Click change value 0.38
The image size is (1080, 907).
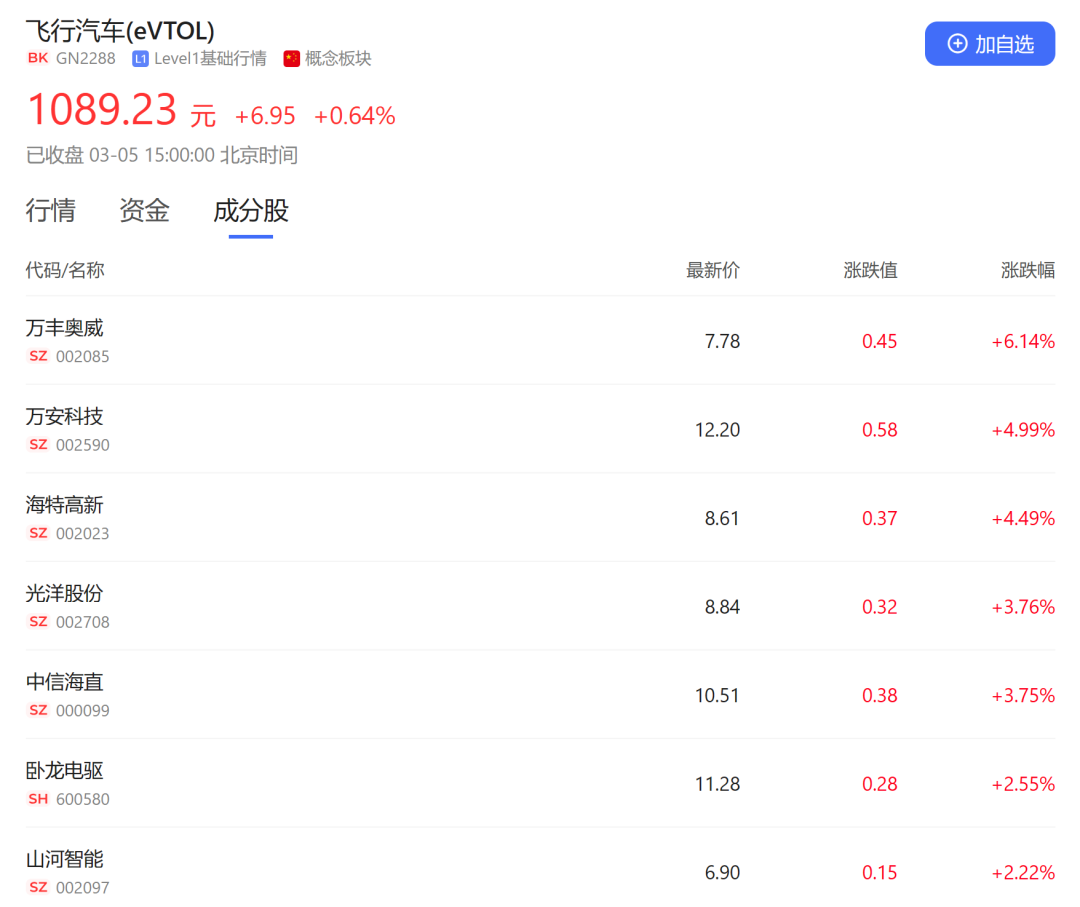(880, 696)
